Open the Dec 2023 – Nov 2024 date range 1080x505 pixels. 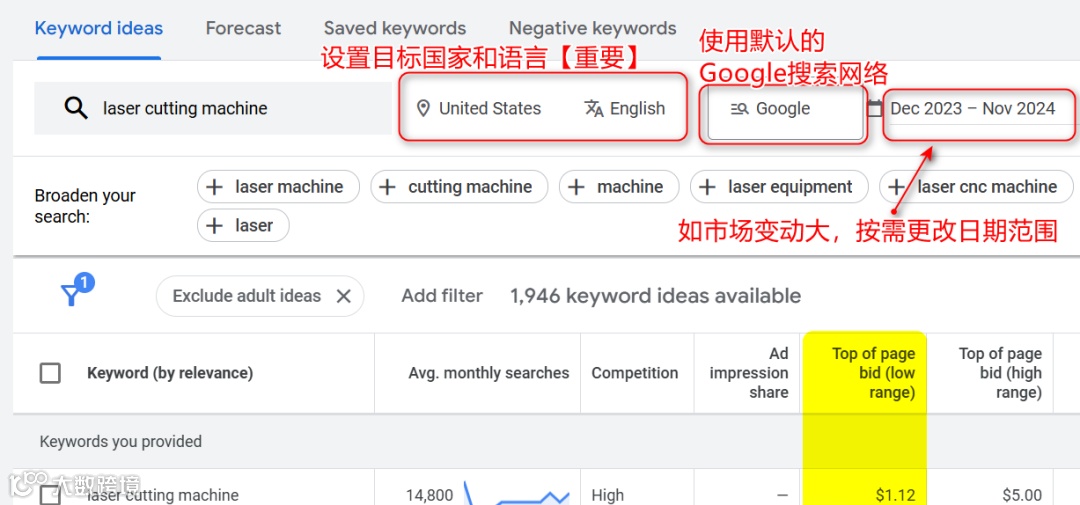[x=973, y=109]
